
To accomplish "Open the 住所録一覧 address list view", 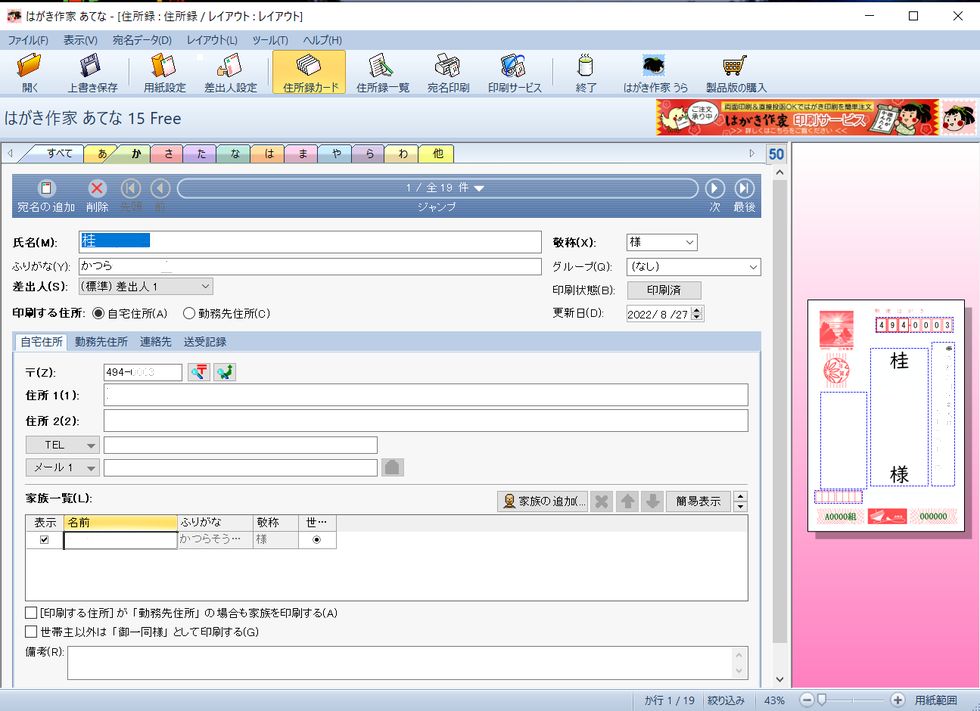I will pos(382,72).
